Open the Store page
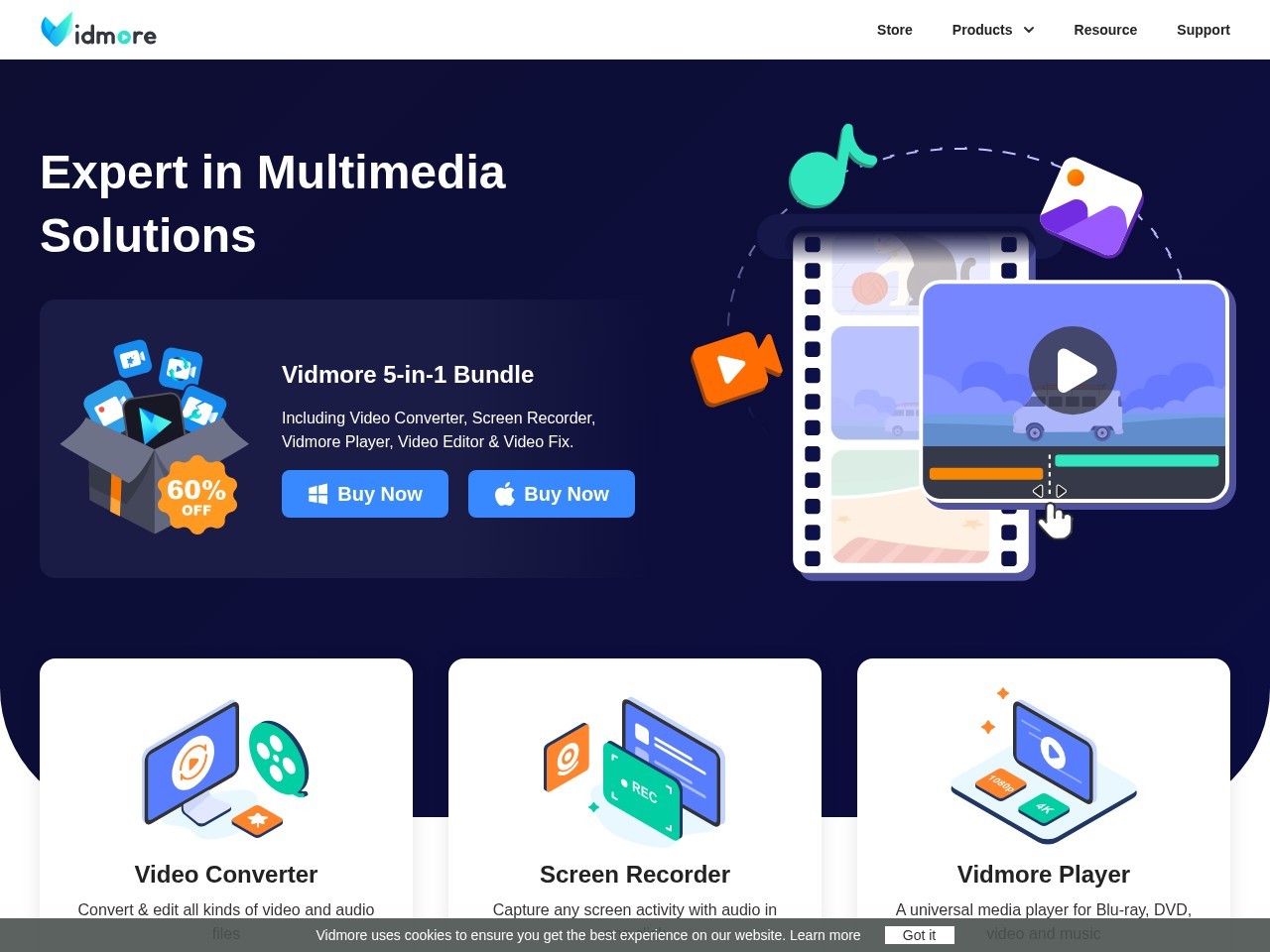 point(894,30)
